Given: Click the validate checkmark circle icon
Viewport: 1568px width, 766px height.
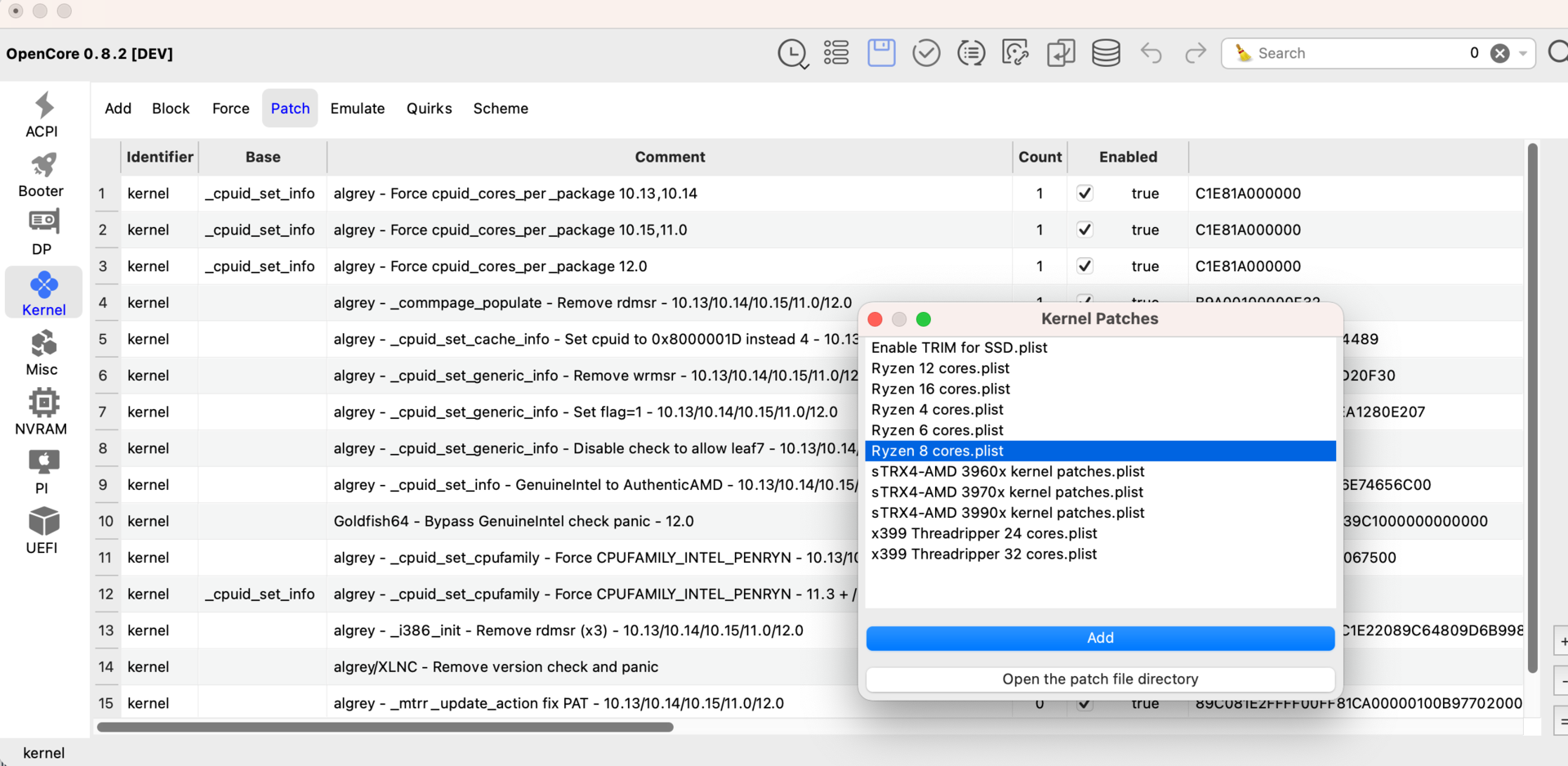Looking at the screenshot, I should pyautogui.click(x=926, y=53).
